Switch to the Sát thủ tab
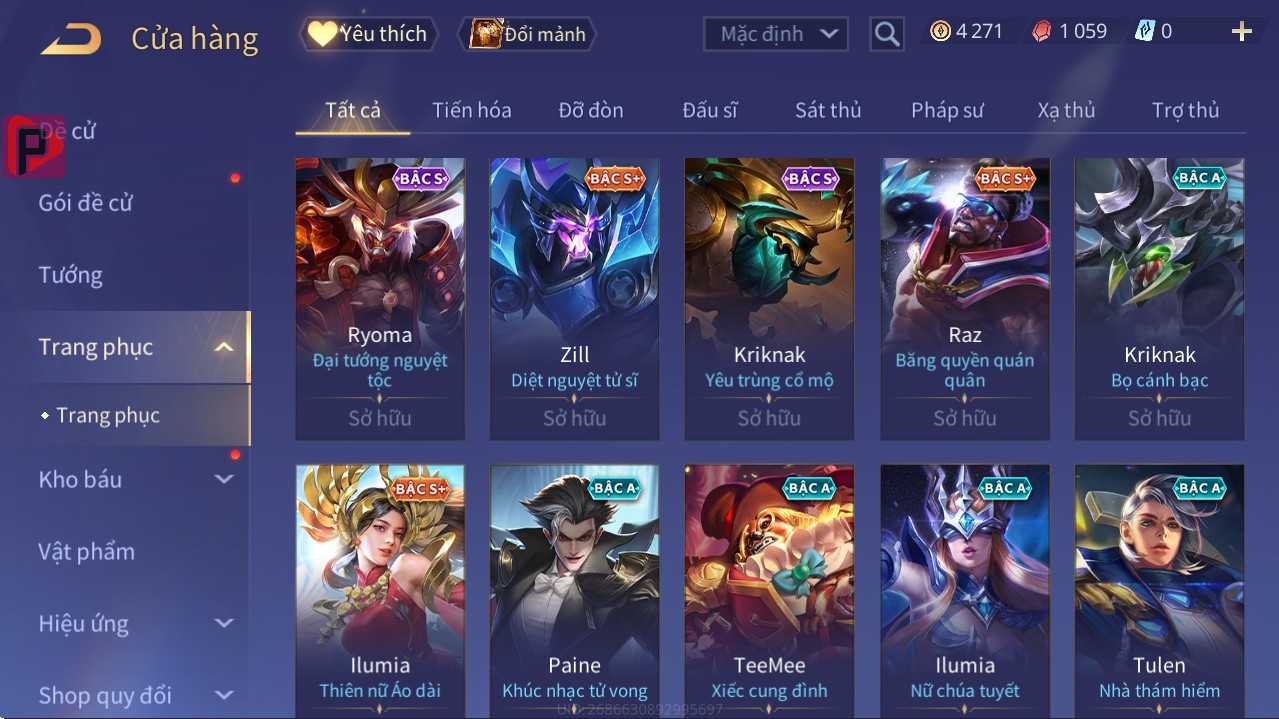 coord(828,110)
